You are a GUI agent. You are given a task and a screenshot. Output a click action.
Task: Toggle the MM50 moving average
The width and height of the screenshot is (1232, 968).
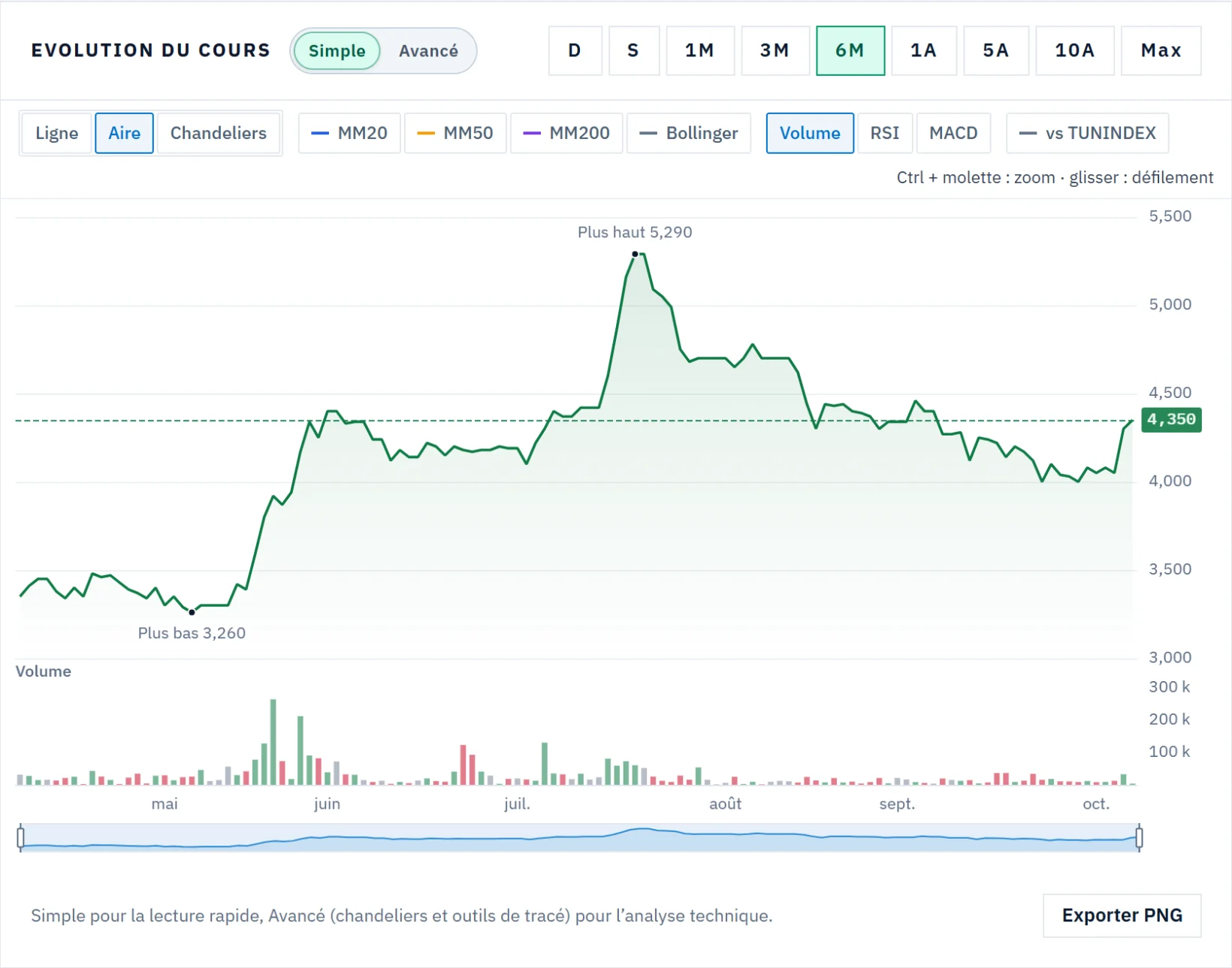tap(455, 133)
